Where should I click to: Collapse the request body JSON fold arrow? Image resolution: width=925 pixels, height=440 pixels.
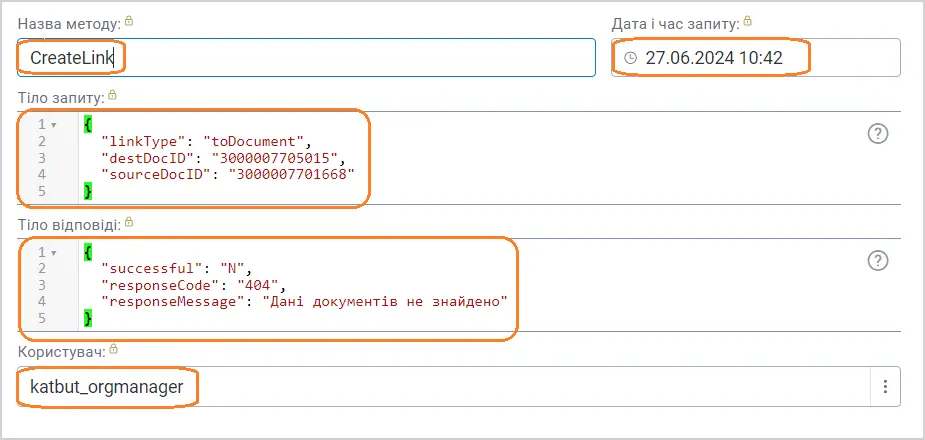53,125
